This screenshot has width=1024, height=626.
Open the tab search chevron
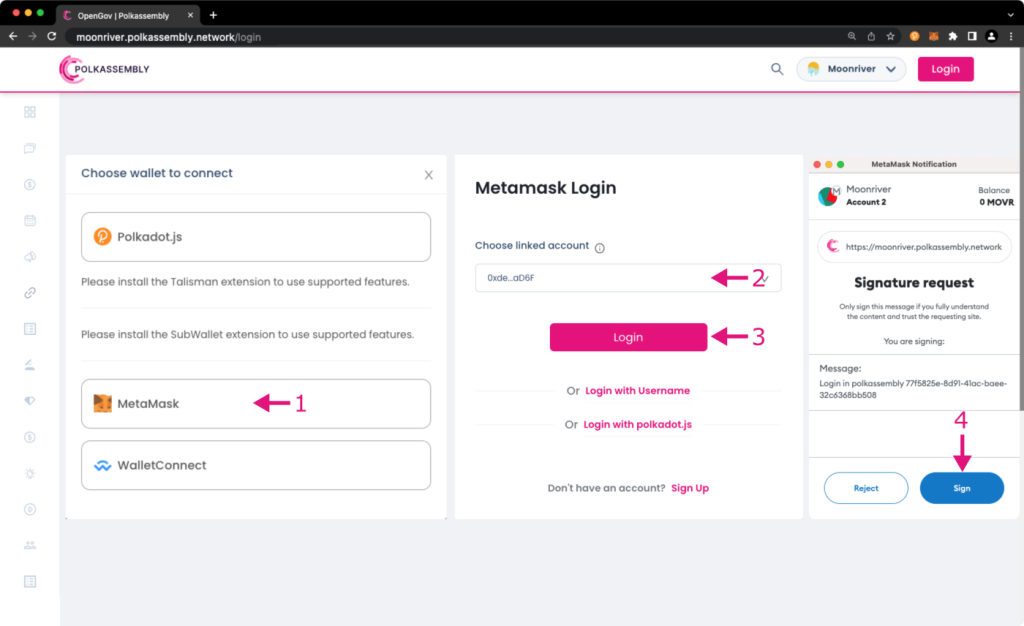pos(1010,14)
